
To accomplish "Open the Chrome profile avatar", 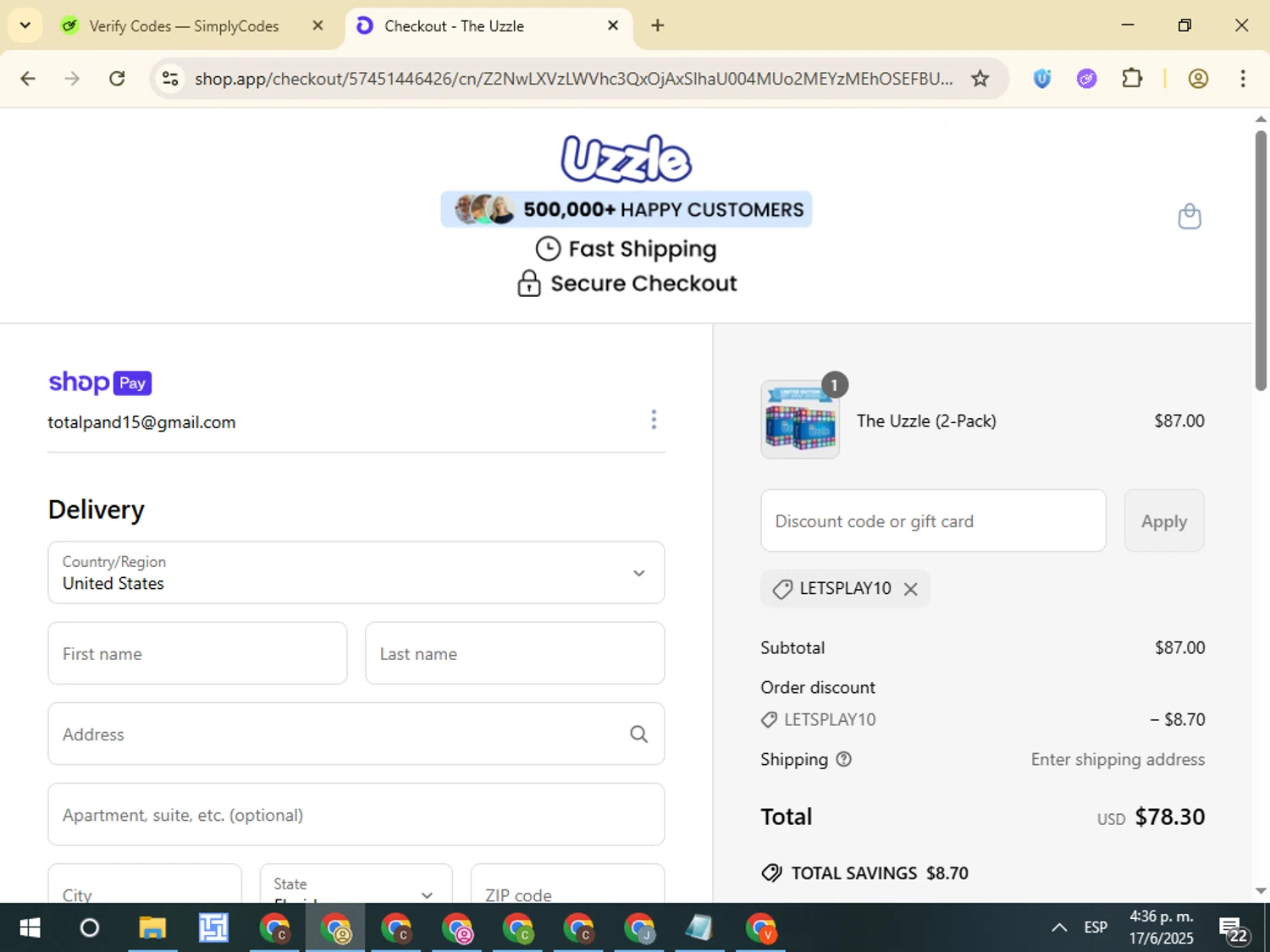I will click(1198, 79).
